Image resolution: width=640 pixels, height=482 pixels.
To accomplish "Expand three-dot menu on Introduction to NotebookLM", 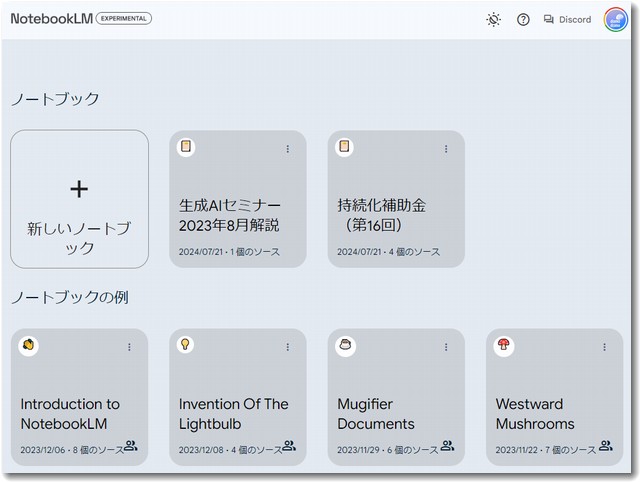I will (129, 347).
